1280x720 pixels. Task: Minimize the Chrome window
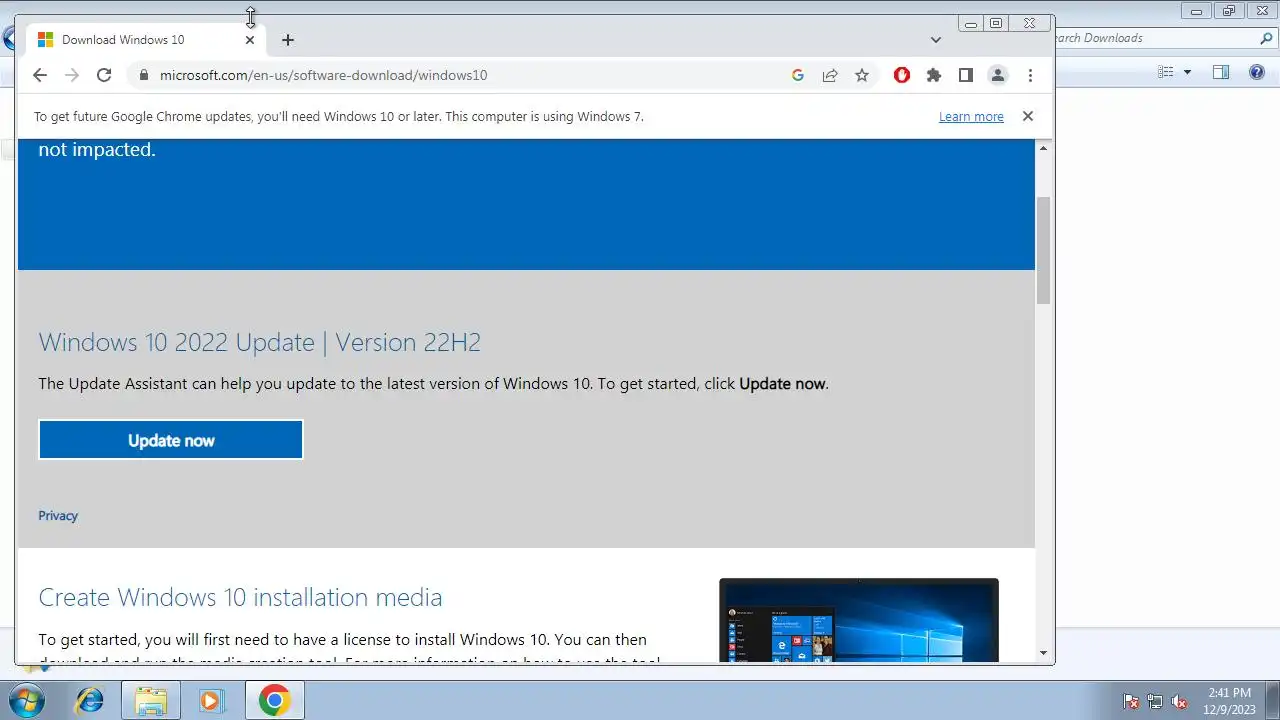pyautogui.click(x=970, y=23)
